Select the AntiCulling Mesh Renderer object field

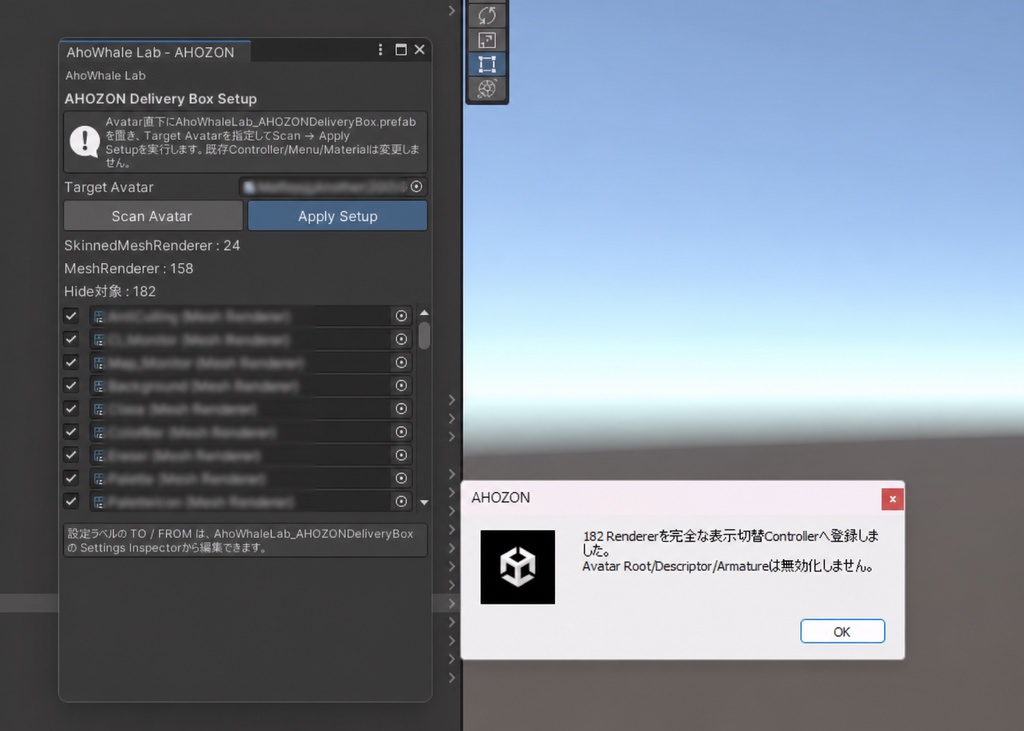[x=251, y=316]
